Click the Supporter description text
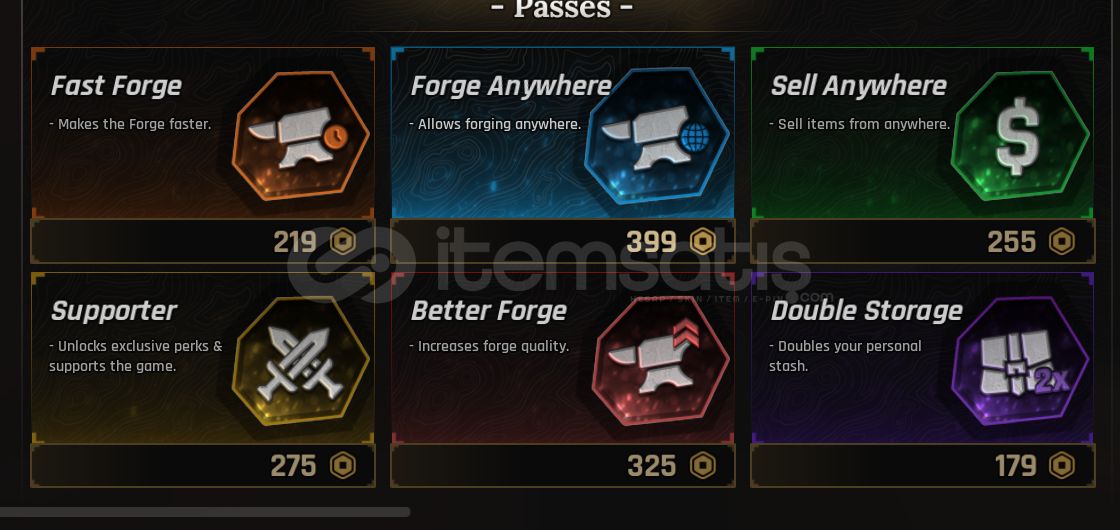The width and height of the screenshot is (1120, 530). coord(136,356)
